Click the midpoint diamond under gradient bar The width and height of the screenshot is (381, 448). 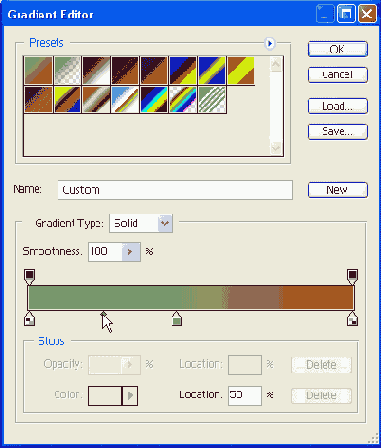[x=103, y=314]
